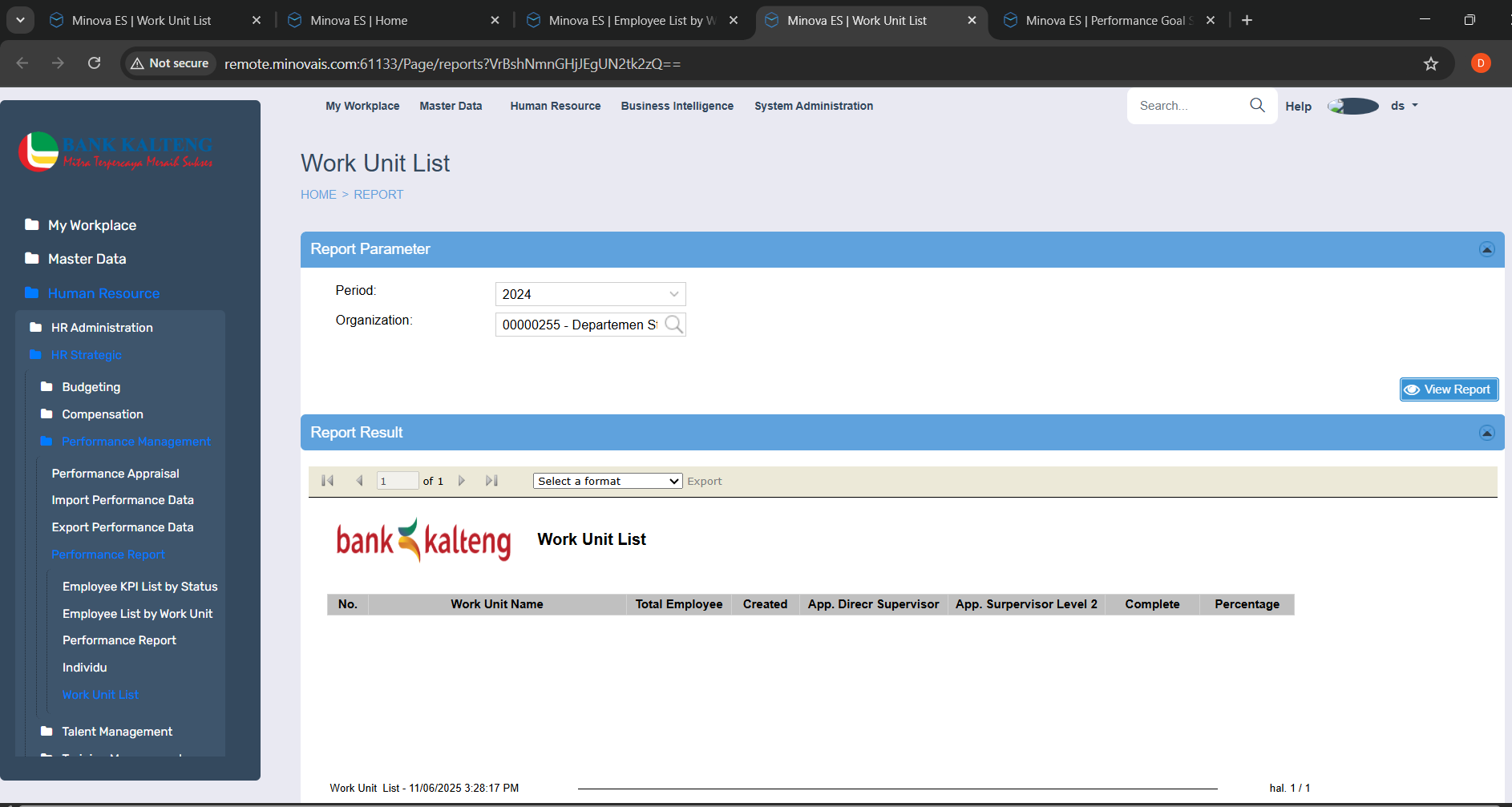Go to next report page
The height and width of the screenshot is (807, 1512).
coord(462,481)
